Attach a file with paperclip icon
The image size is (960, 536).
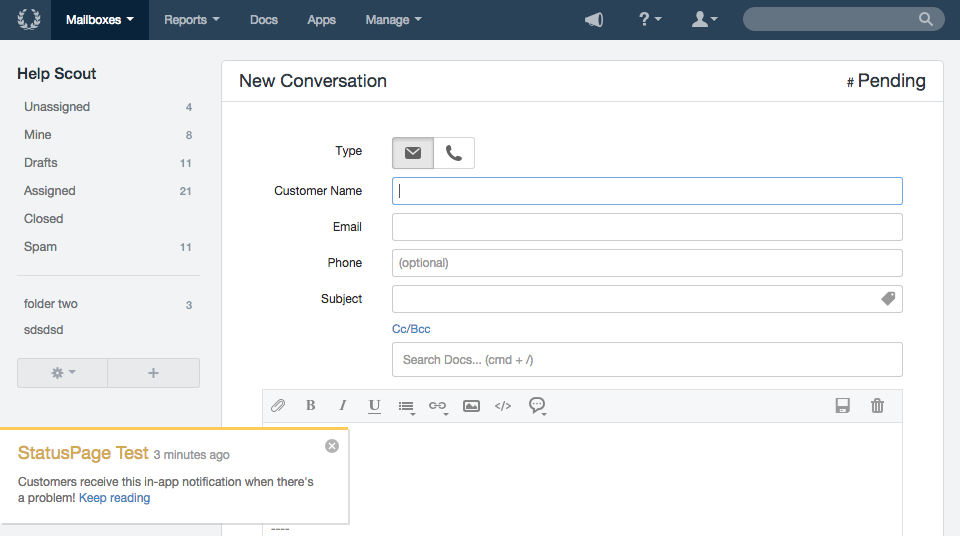pyautogui.click(x=278, y=406)
